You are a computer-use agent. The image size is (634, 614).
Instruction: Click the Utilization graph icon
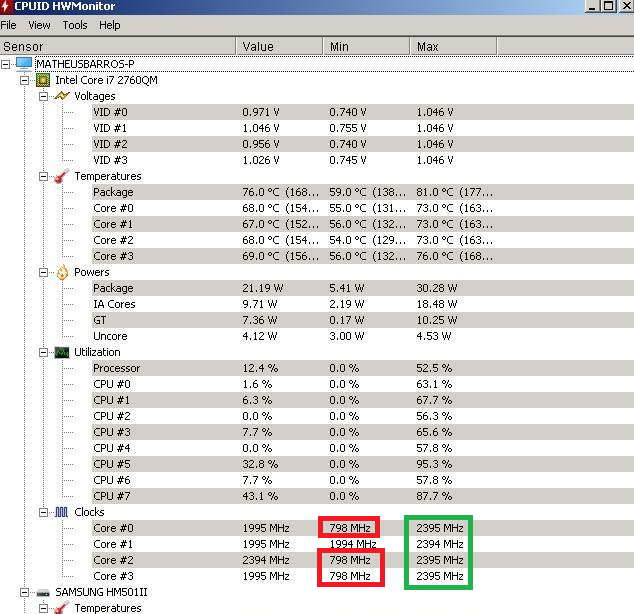tap(62, 352)
